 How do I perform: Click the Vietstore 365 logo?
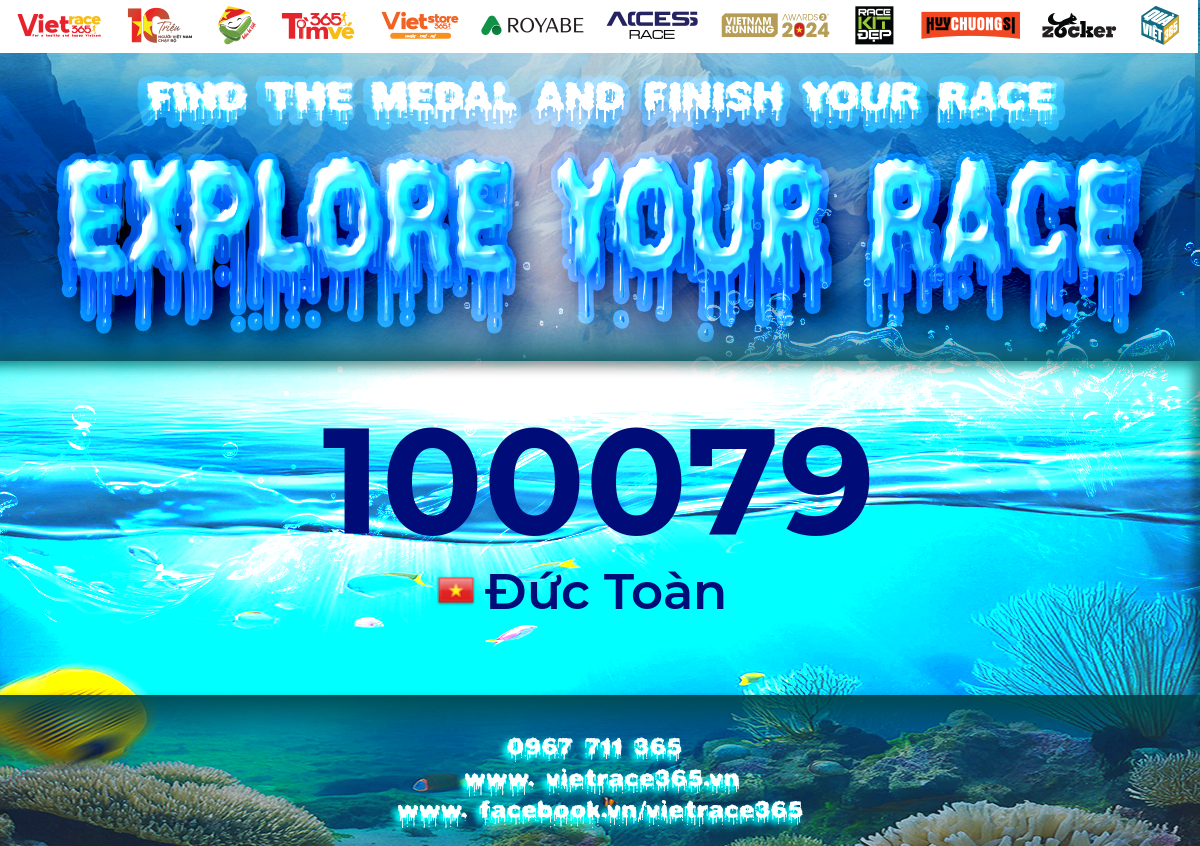420,25
